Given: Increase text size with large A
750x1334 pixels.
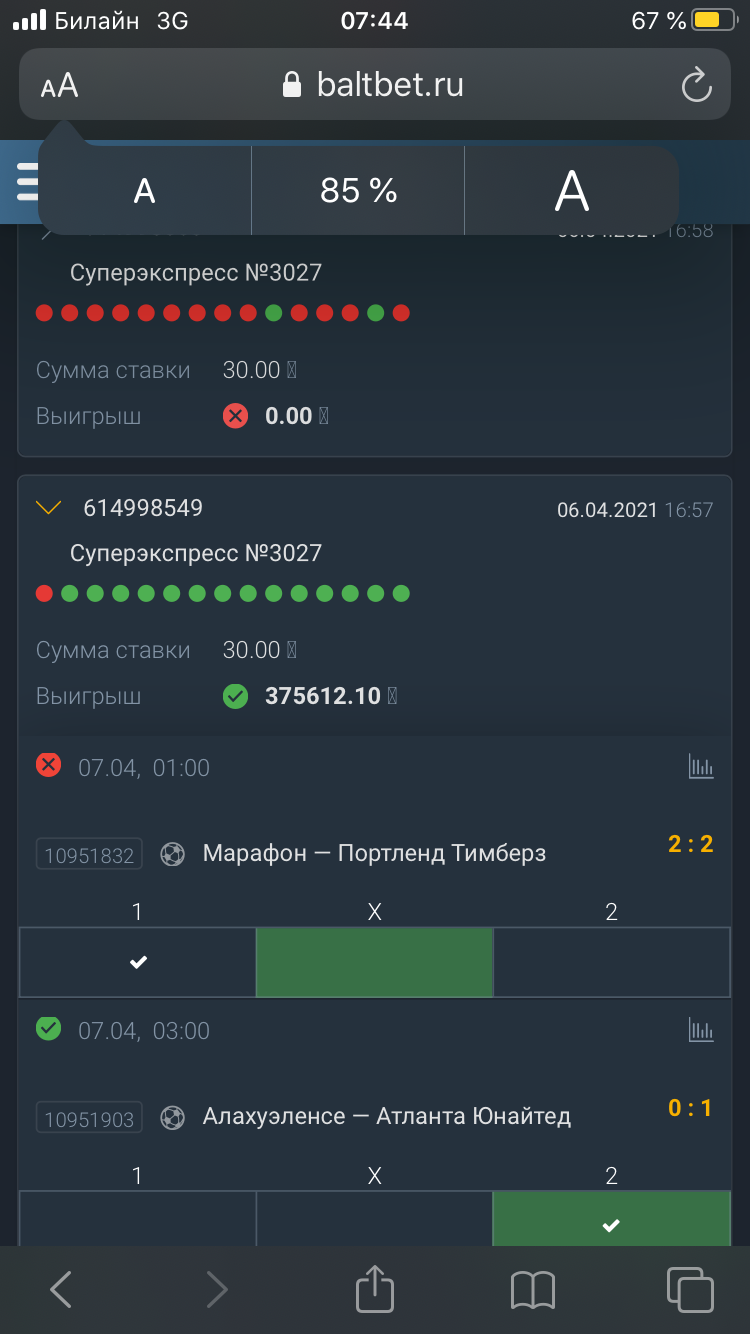Looking at the screenshot, I should 572,191.
